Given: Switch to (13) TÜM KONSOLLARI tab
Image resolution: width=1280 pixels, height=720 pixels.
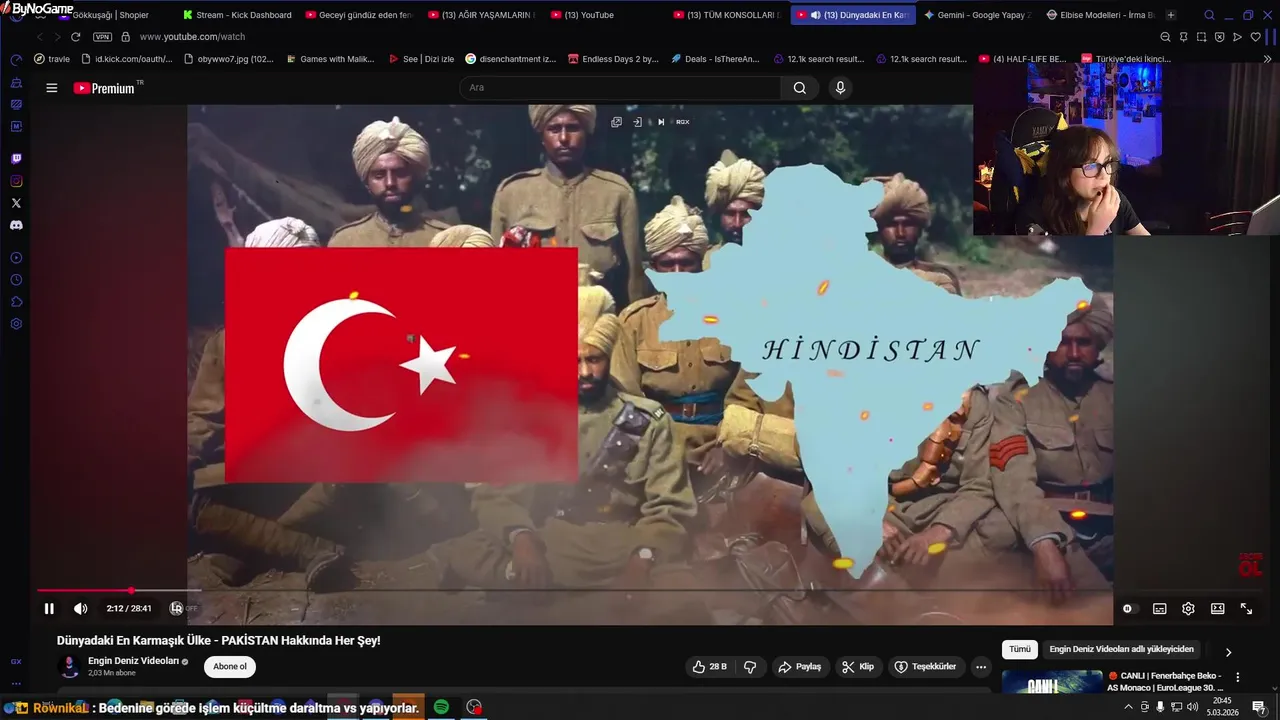Looking at the screenshot, I should 727,15.
